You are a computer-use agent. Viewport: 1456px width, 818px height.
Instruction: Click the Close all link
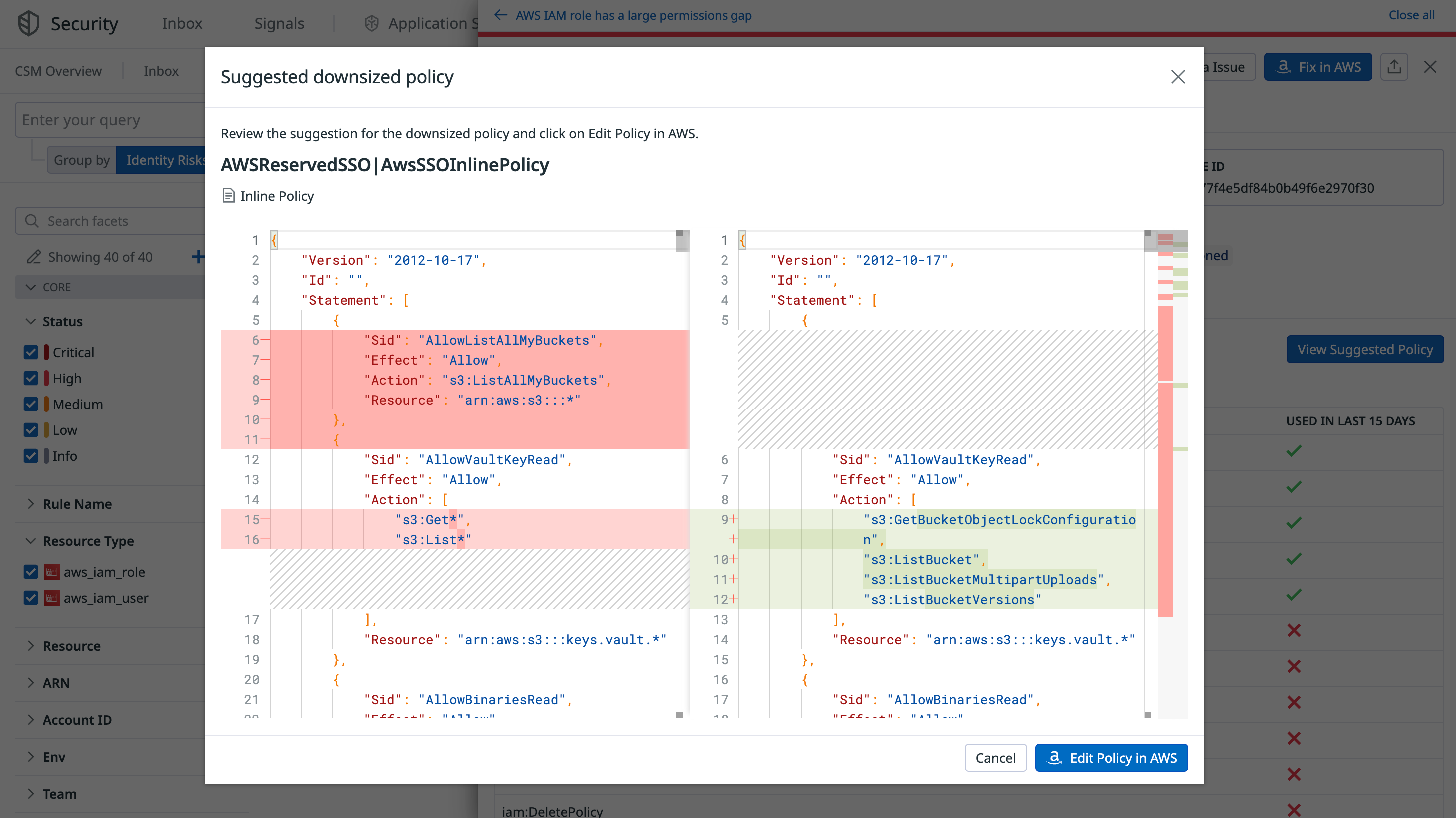click(1412, 15)
